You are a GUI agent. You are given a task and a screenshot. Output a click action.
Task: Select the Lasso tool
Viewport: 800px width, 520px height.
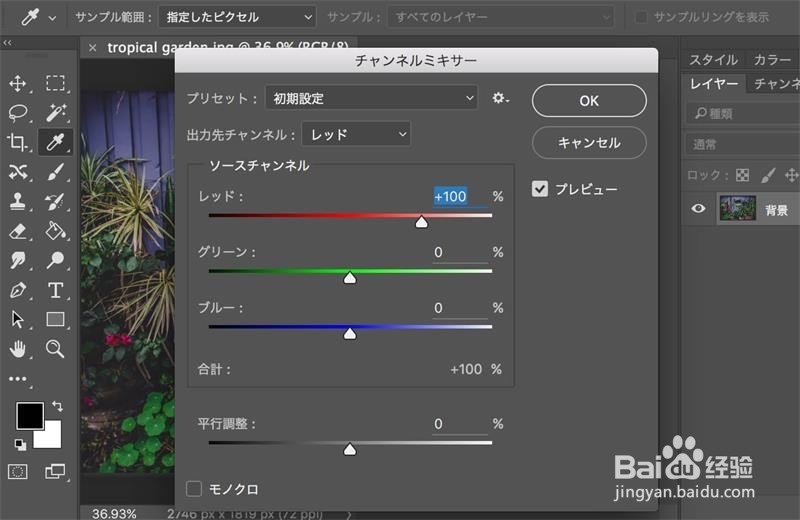[18, 112]
